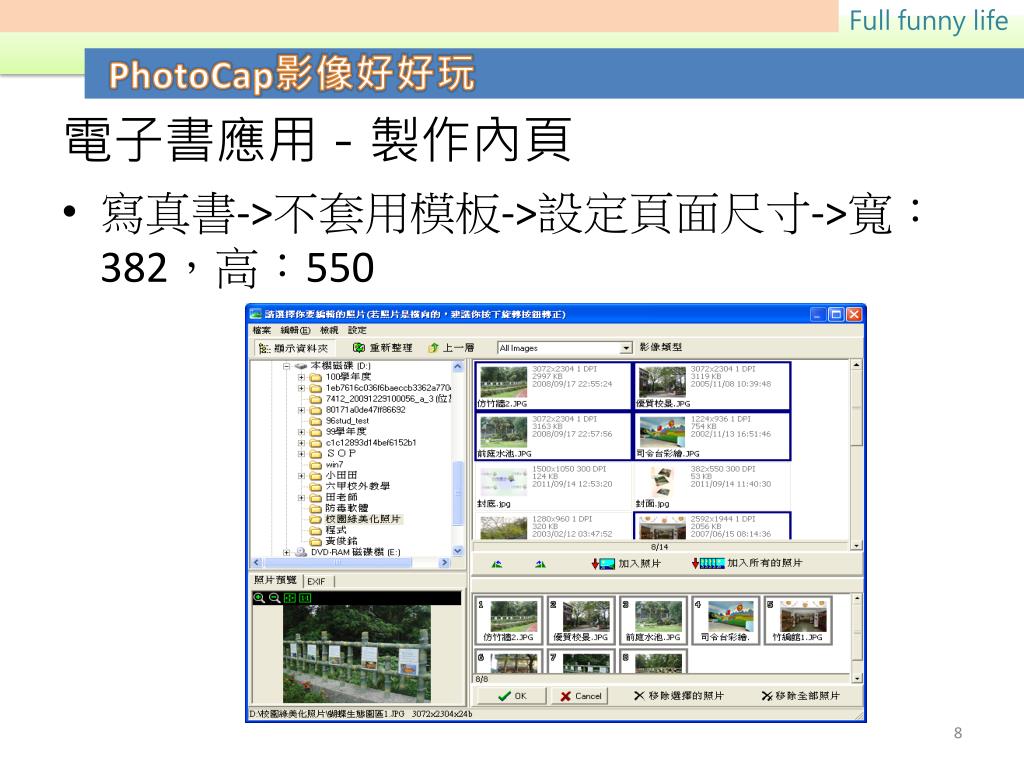The image size is (1024, 768).
Task: Expand the 99學年度 folder node
Action: tap(301, 432)
